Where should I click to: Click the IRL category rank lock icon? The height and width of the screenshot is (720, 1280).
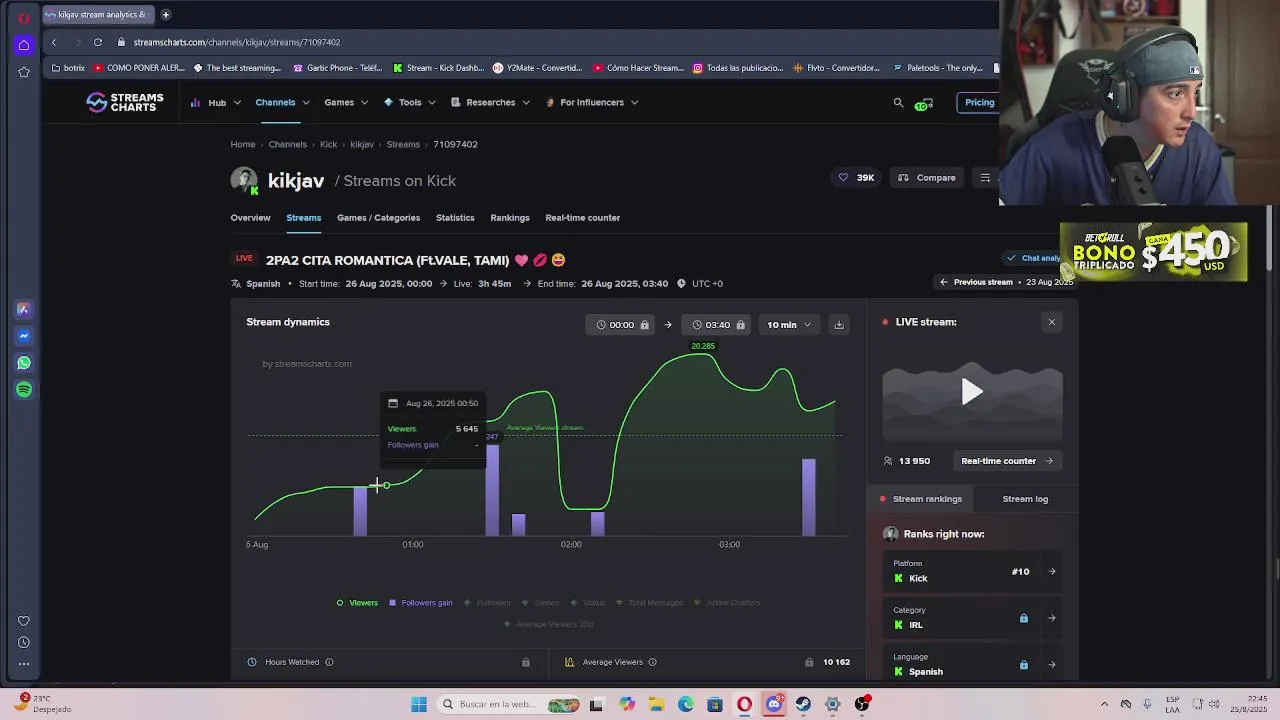click(1023, 618)
